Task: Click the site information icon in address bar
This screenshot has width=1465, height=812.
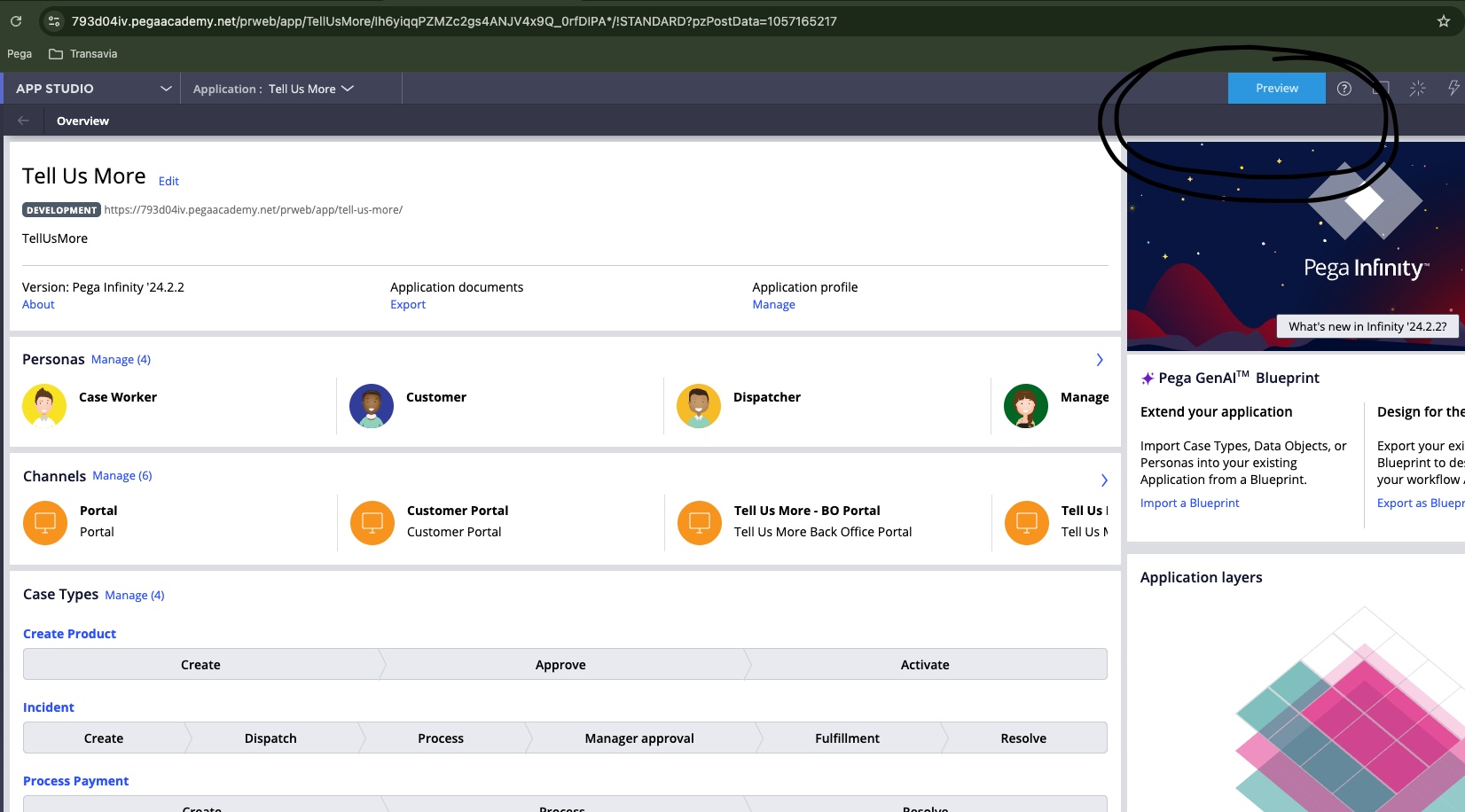Action: point(54,21)
